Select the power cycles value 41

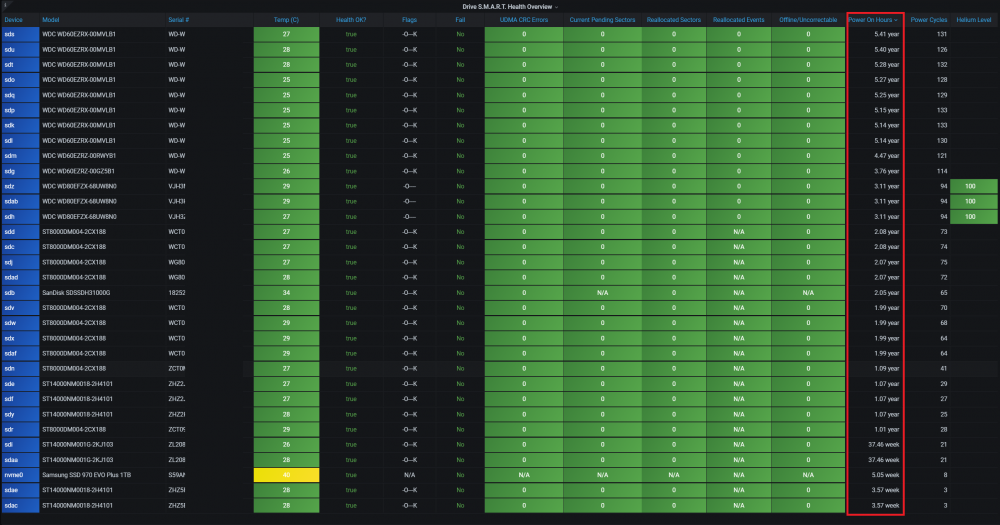click(x=943, y=369)
